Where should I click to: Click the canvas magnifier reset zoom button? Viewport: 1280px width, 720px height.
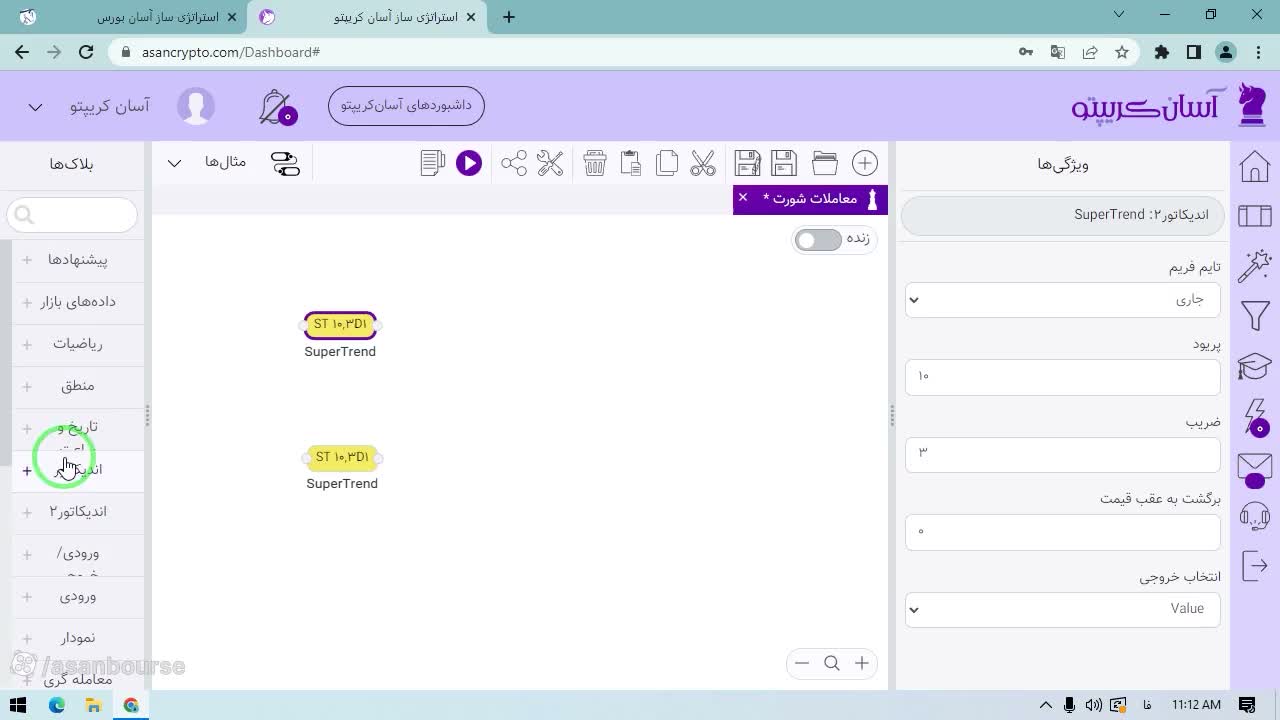pos(832,663)
